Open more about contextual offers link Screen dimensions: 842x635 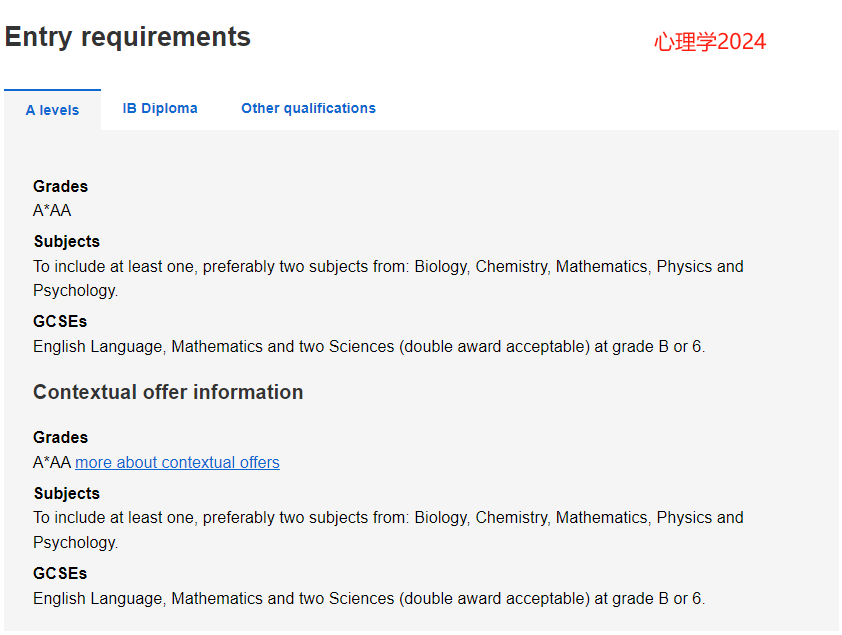pyautogui.click(x=177, y=462)
